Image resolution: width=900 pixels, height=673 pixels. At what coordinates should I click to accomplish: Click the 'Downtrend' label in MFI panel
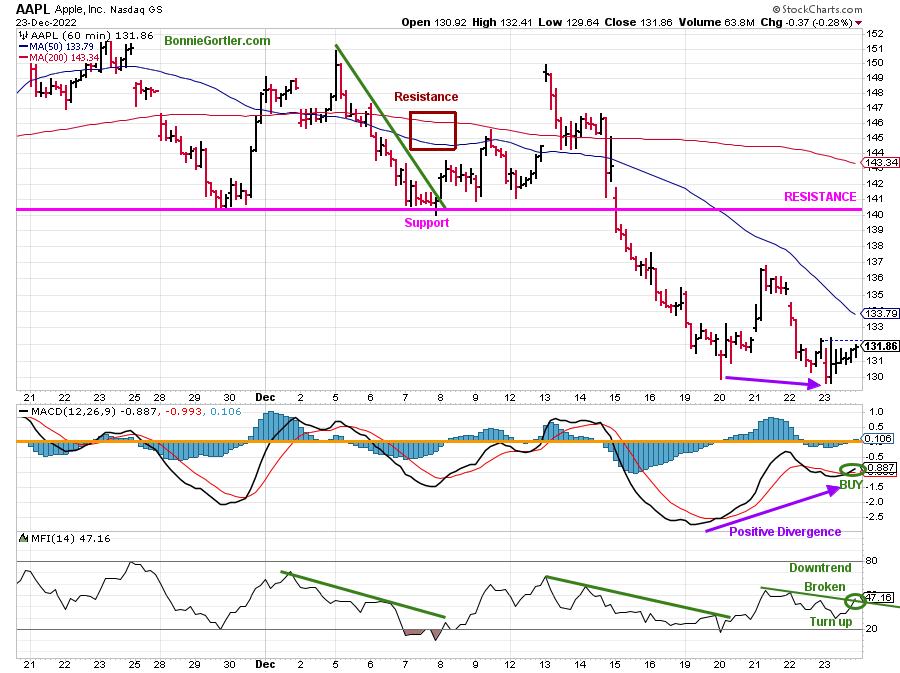[820, 567]
